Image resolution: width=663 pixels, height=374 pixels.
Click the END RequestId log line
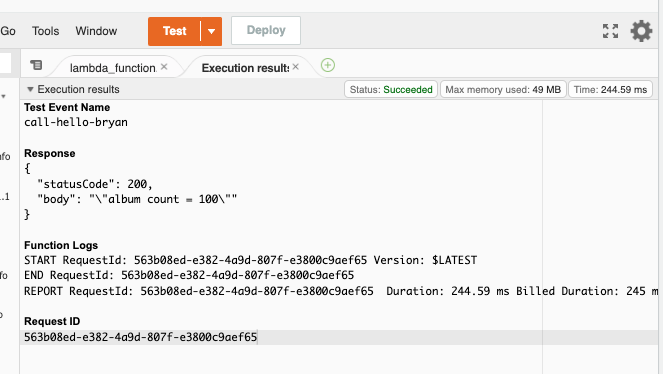click(x=189, y=275)
